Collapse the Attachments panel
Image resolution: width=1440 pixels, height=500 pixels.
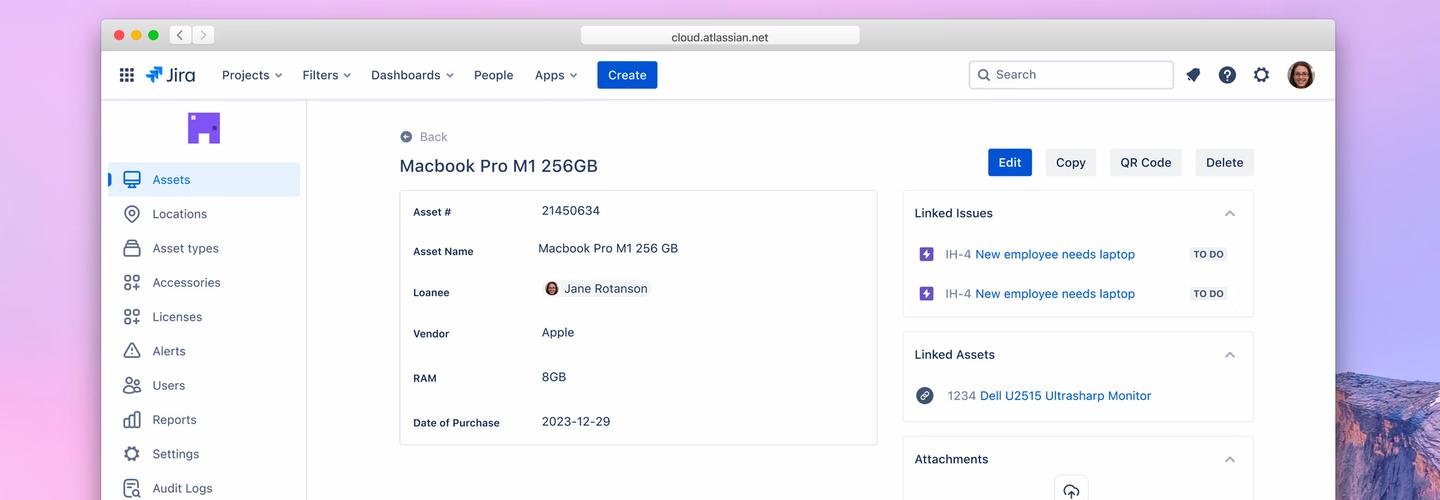pos(1230,460)
